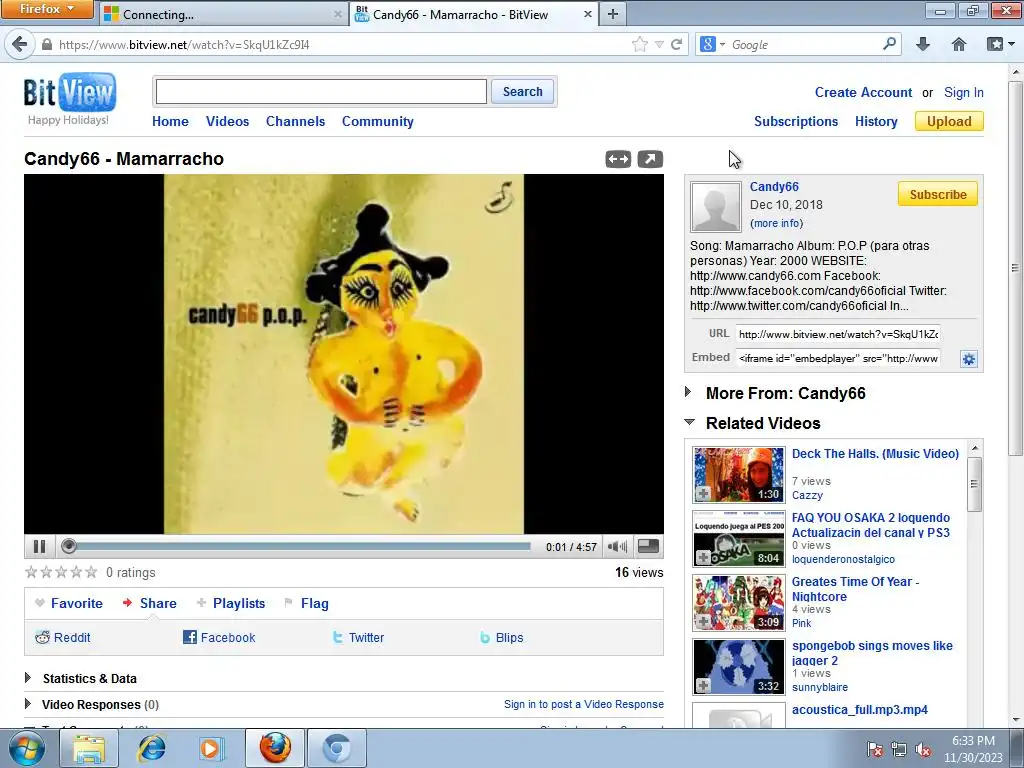
Task: Open the video in pop-out window icon
Action: click(650, 159)
